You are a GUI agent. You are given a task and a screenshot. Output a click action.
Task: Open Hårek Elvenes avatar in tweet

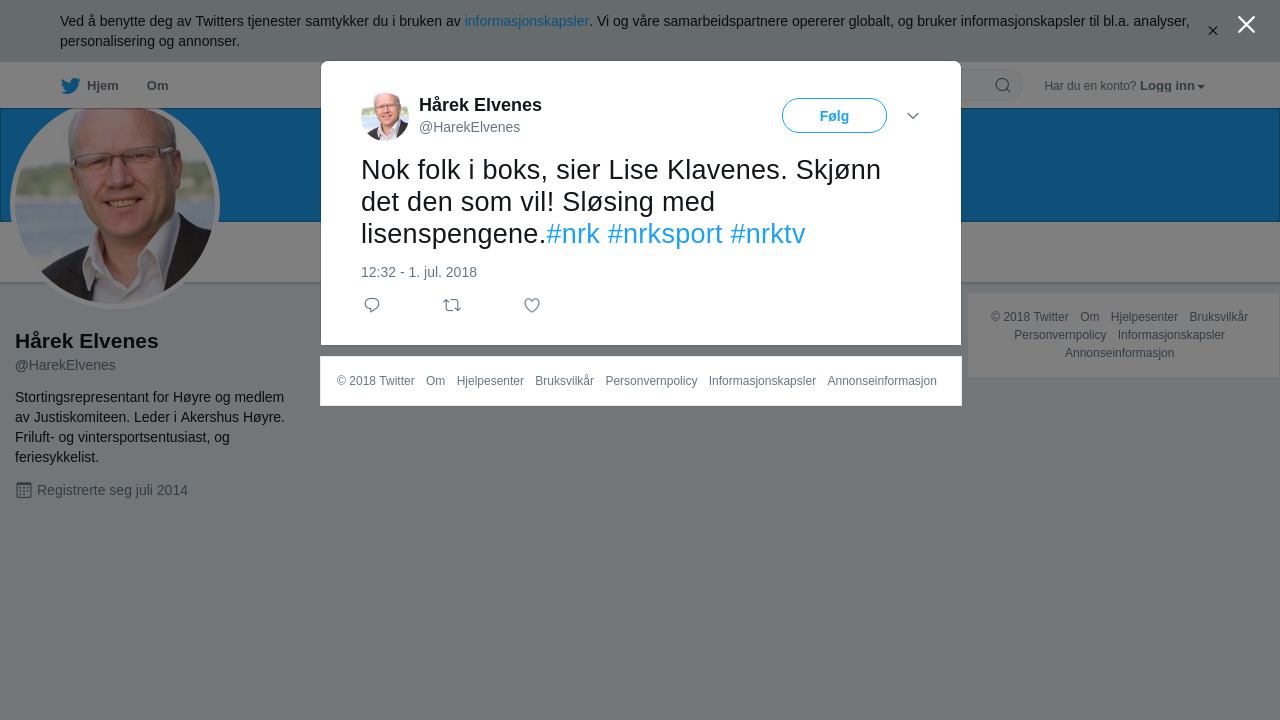385,117
